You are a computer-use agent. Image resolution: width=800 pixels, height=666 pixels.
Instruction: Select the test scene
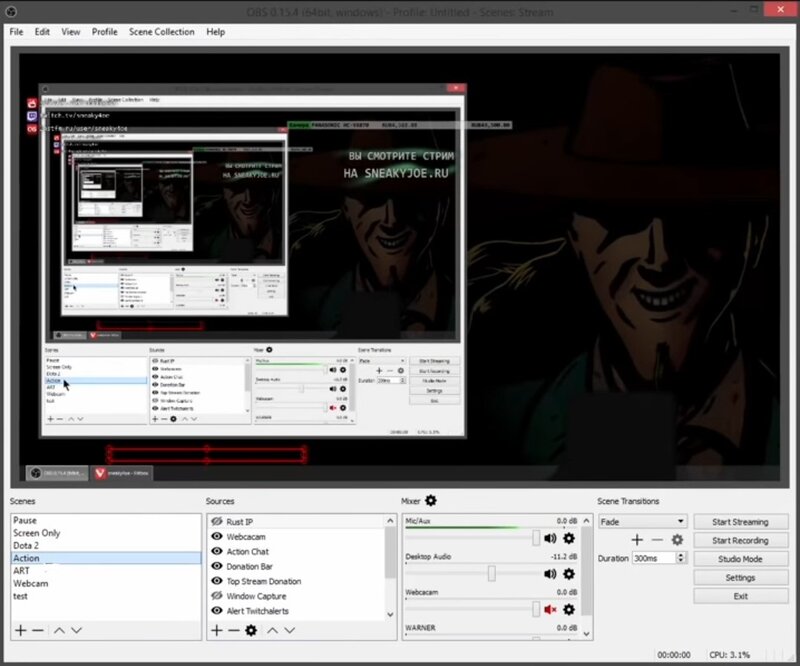pos(106,596)
